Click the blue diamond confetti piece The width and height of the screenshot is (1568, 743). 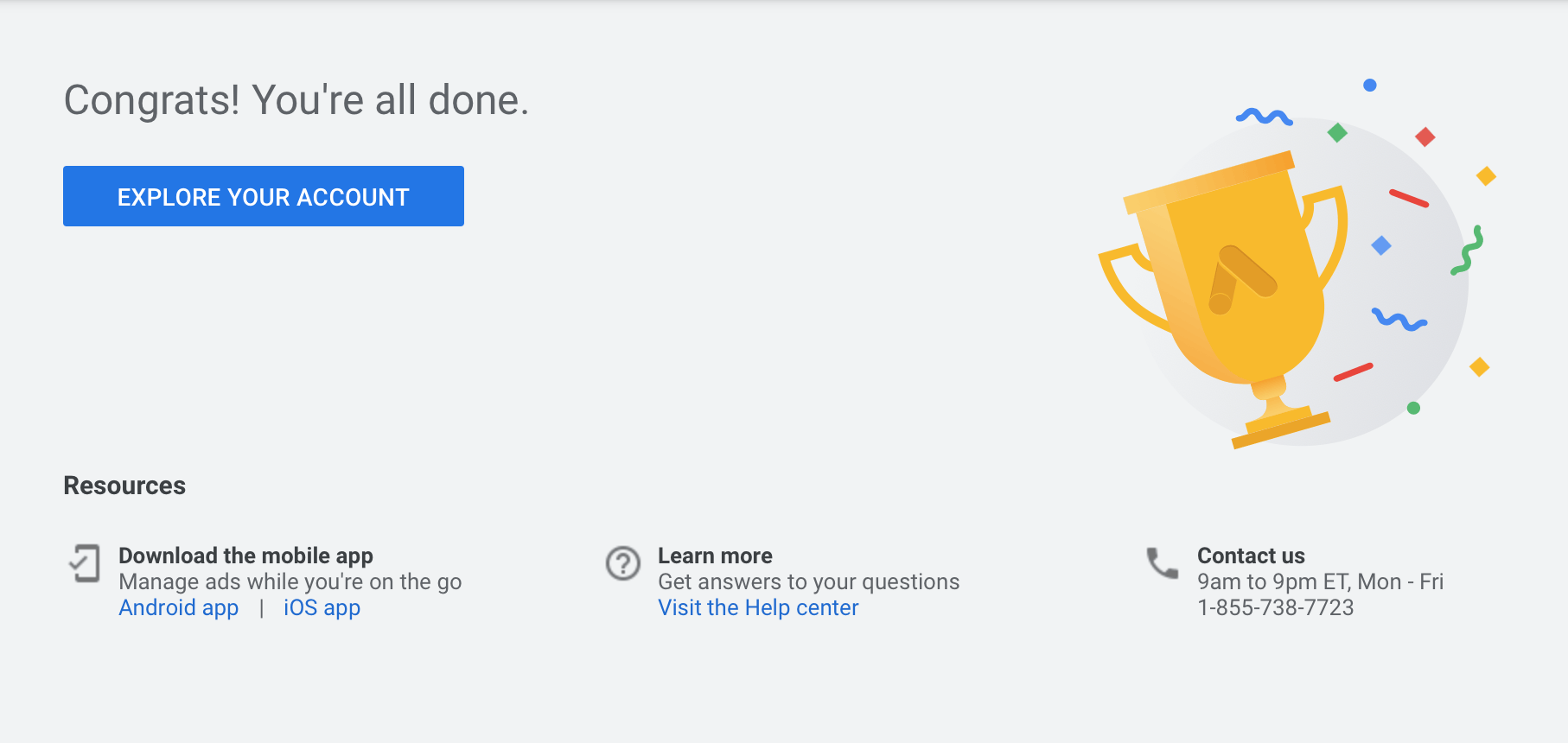coord(1381,245)
